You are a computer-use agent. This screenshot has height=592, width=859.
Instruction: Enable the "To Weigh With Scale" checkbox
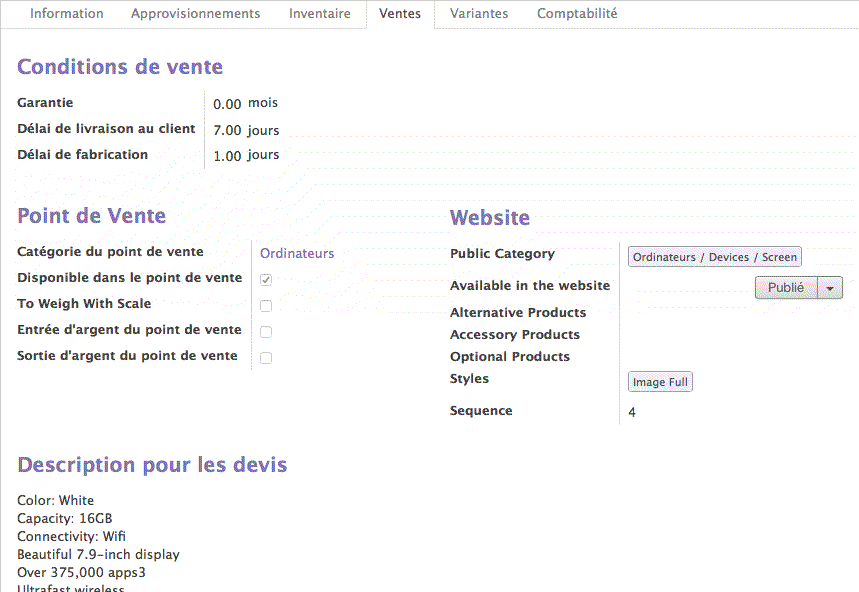265,305
